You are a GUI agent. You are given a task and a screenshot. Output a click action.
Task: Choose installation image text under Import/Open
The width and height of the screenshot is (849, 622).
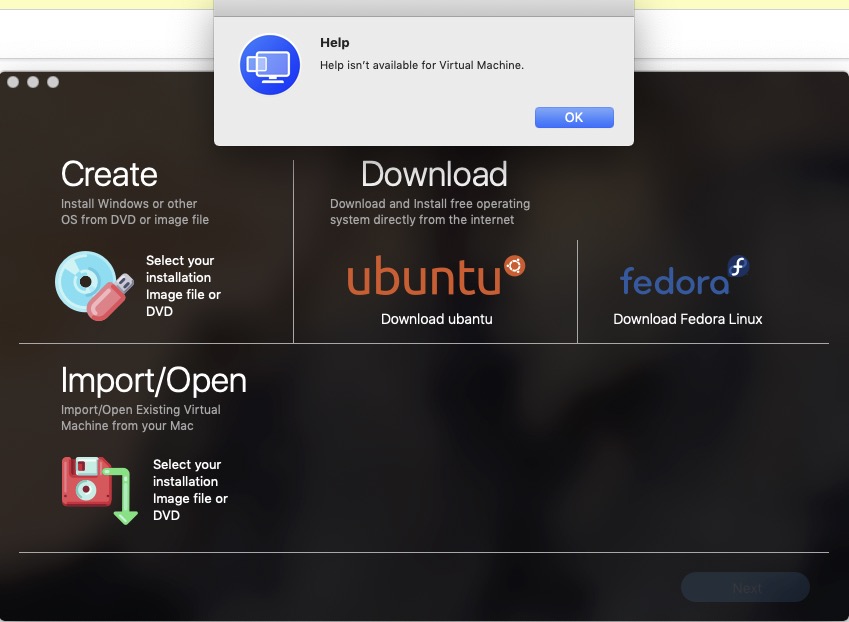coord(190,490)
